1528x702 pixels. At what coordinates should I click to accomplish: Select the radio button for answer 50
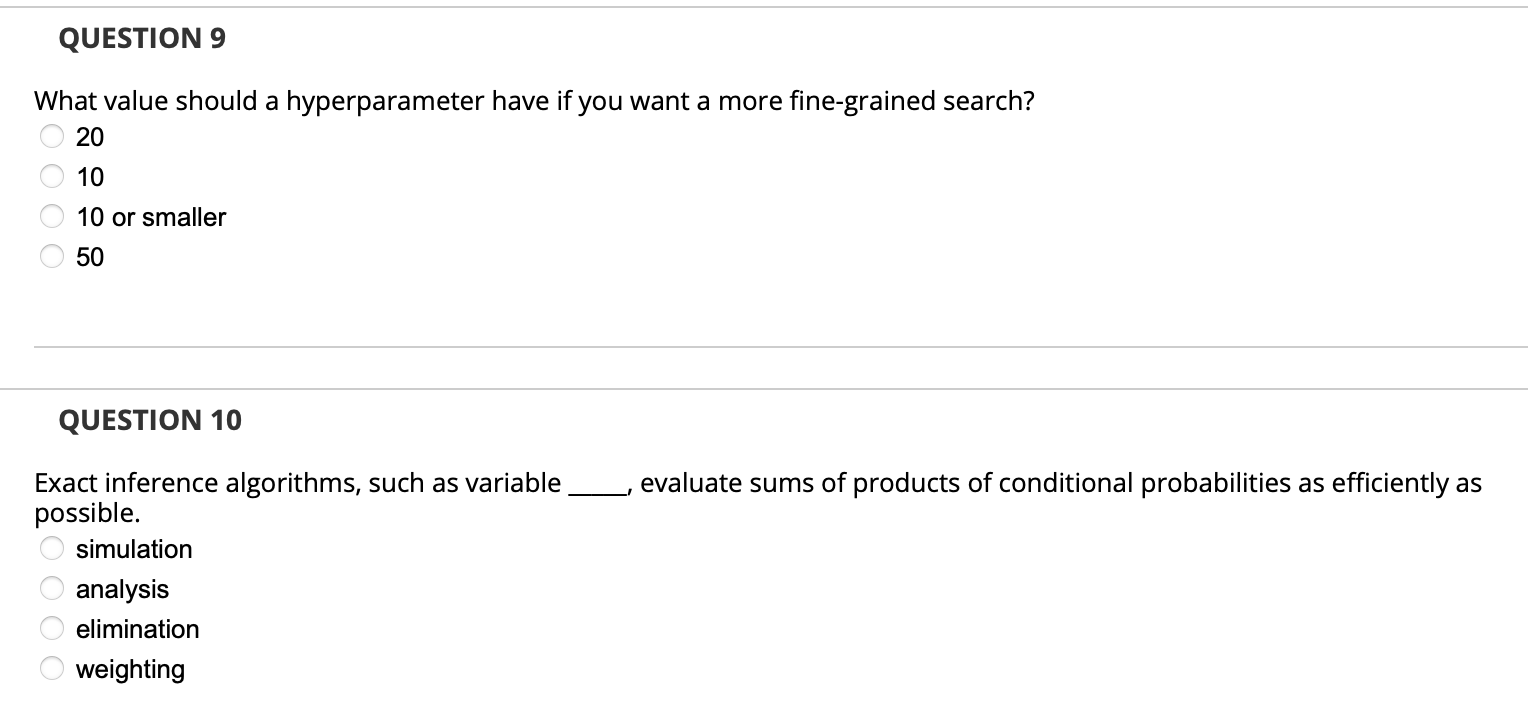(x=51, y=256)
